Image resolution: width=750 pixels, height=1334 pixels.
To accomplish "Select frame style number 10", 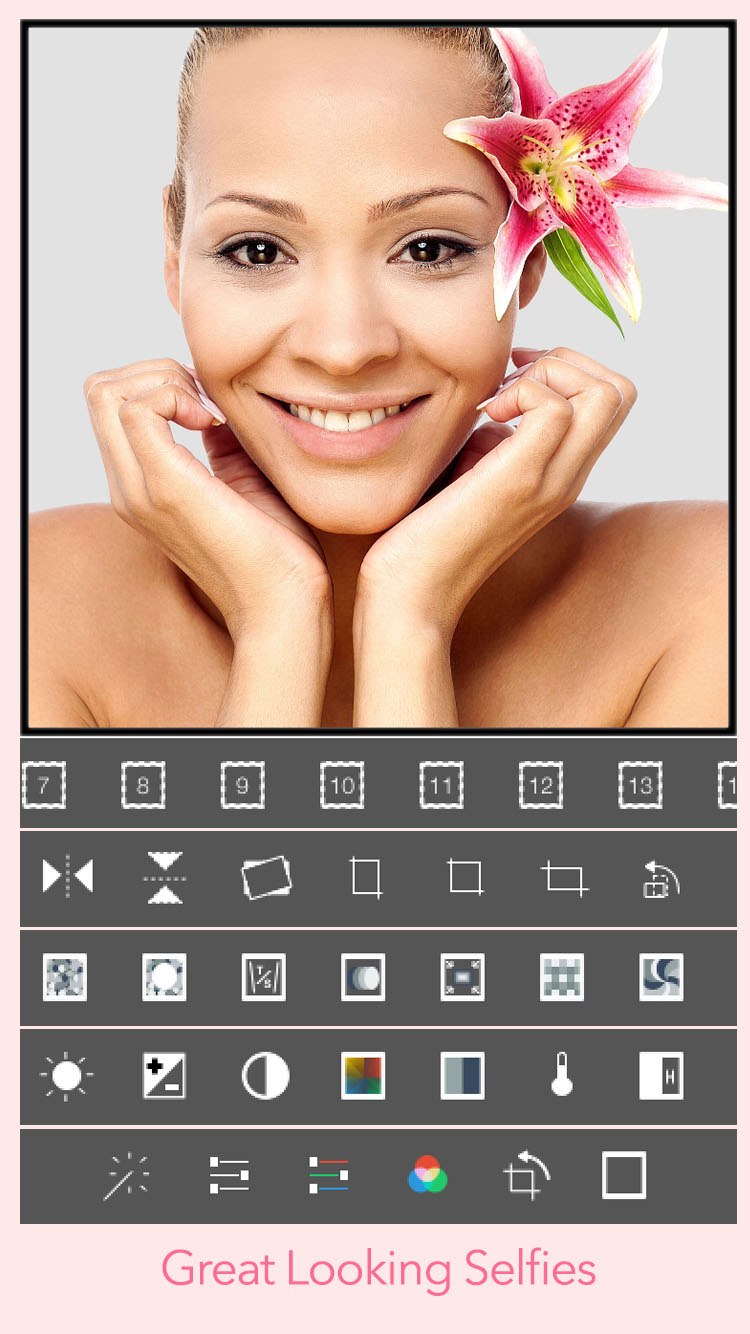I will point(342,785).
